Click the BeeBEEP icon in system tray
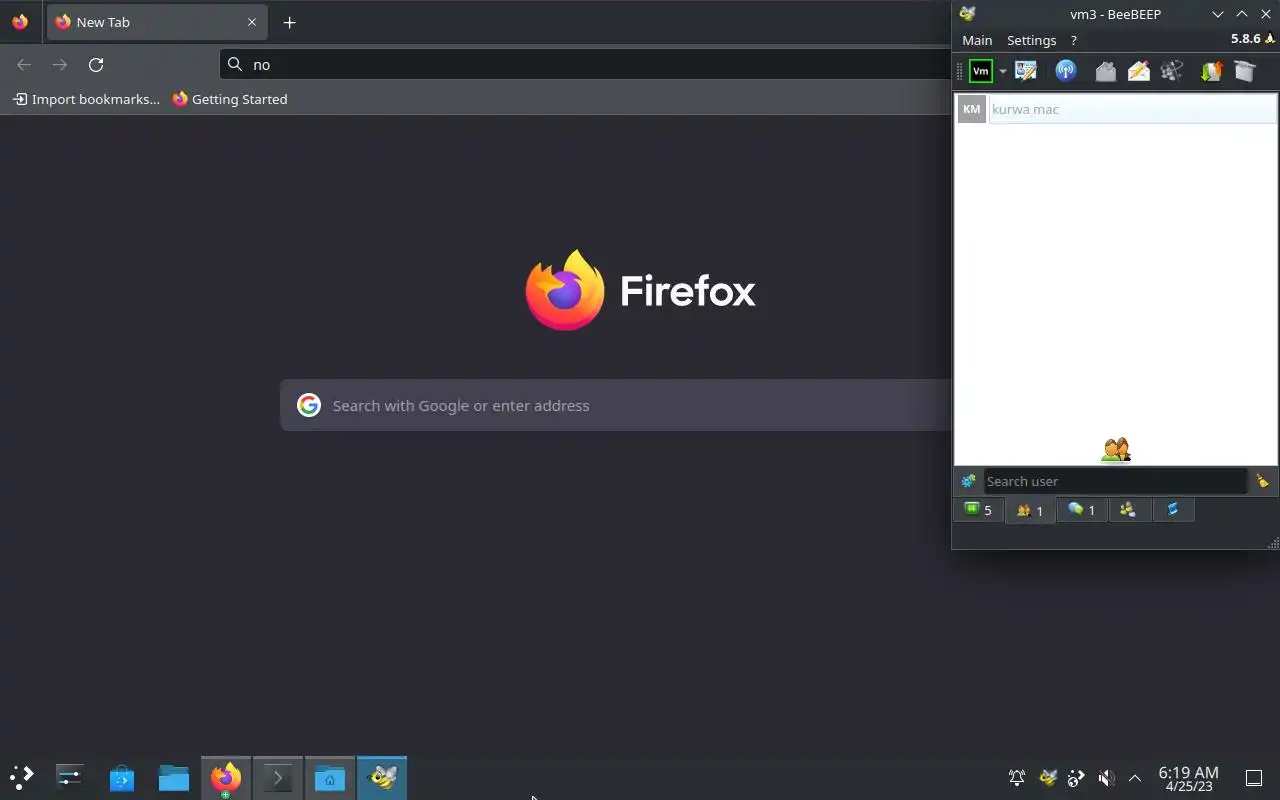The width and height of the screenshot is (1280, 800). pyautogui.click(x=1048, y=778)
